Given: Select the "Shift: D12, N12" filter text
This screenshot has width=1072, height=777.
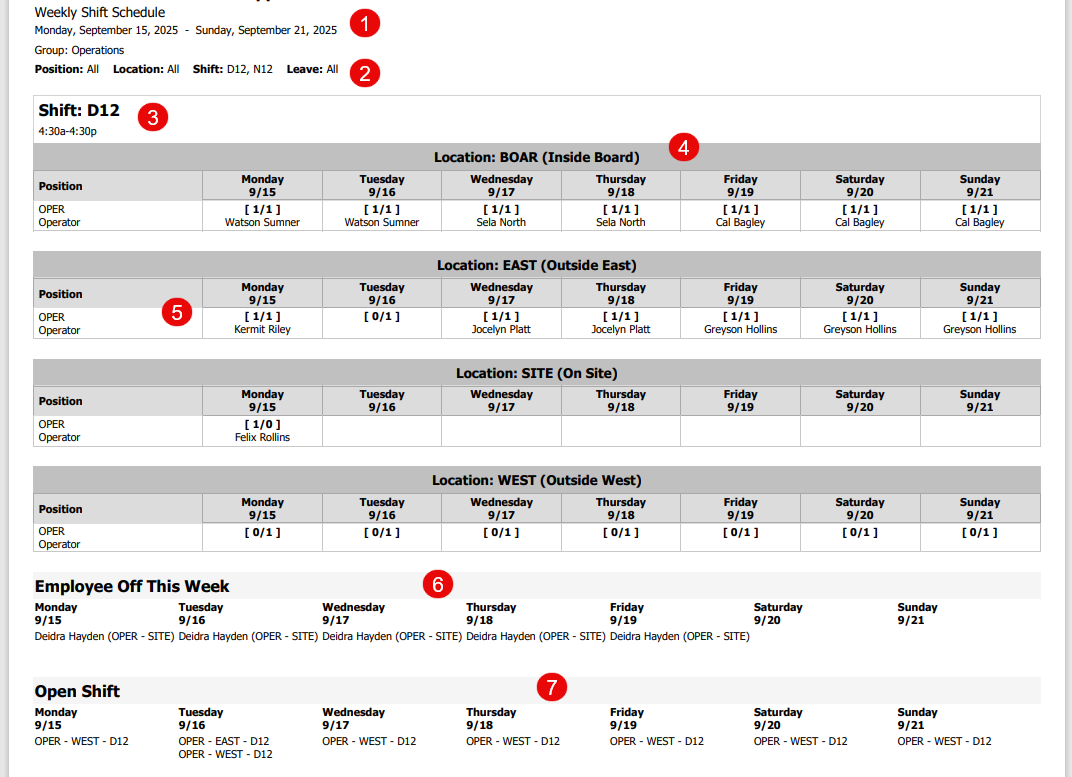Looking at the screenshot, I should tap(232, 69).
